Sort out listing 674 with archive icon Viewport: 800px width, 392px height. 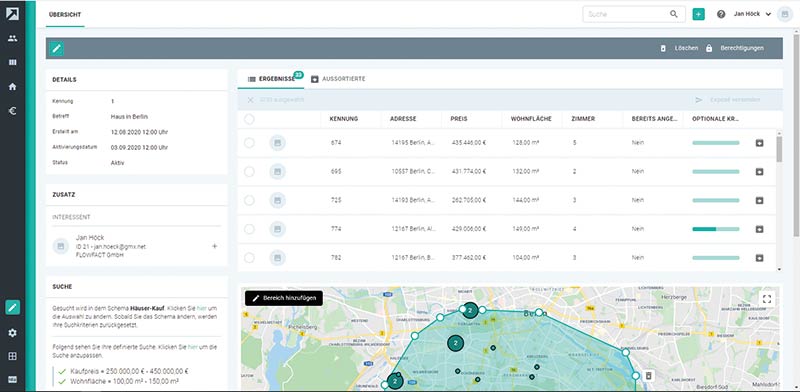coord(759,143)
